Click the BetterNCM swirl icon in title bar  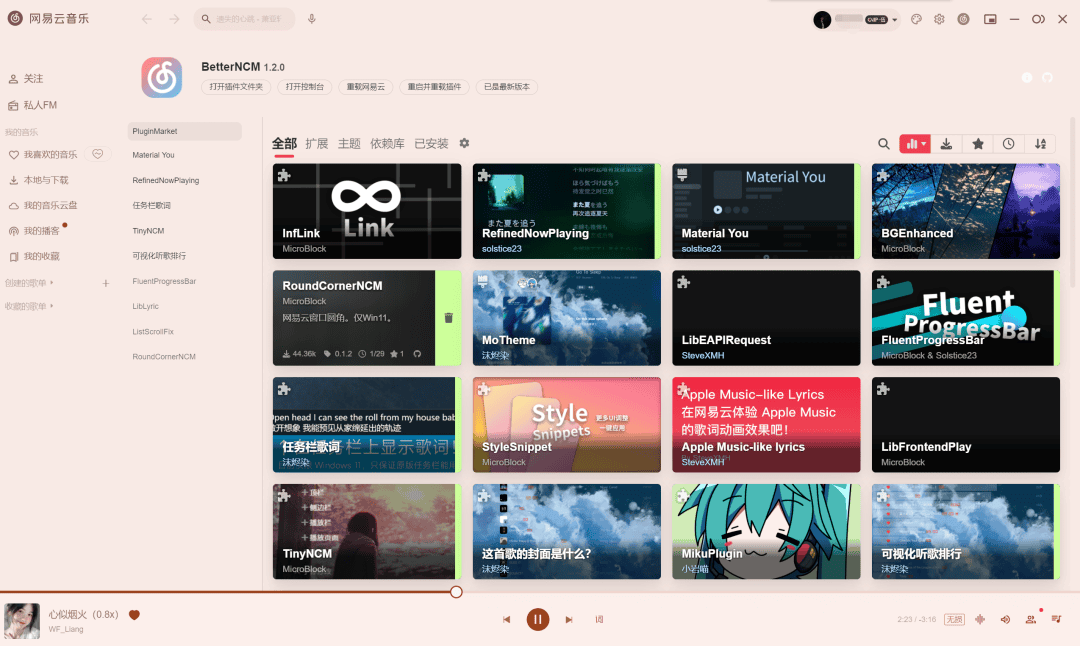964,19
